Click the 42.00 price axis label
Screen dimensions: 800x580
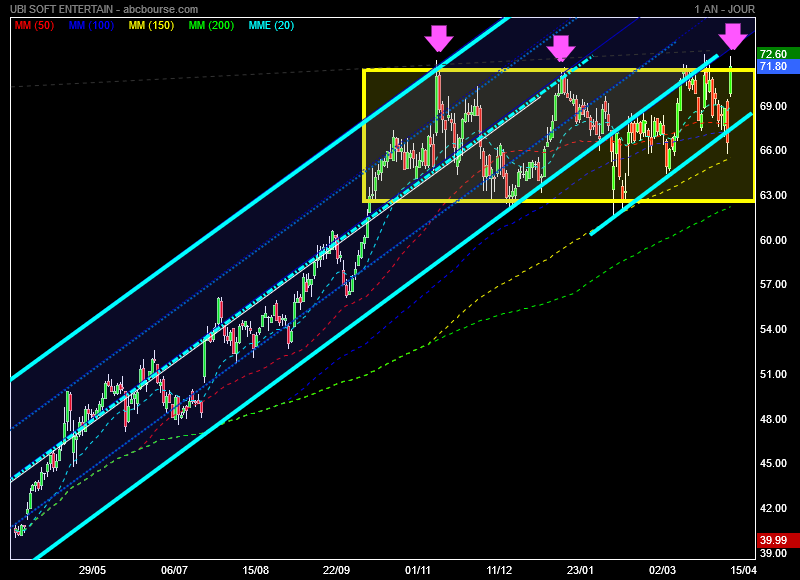click(773, 508)
